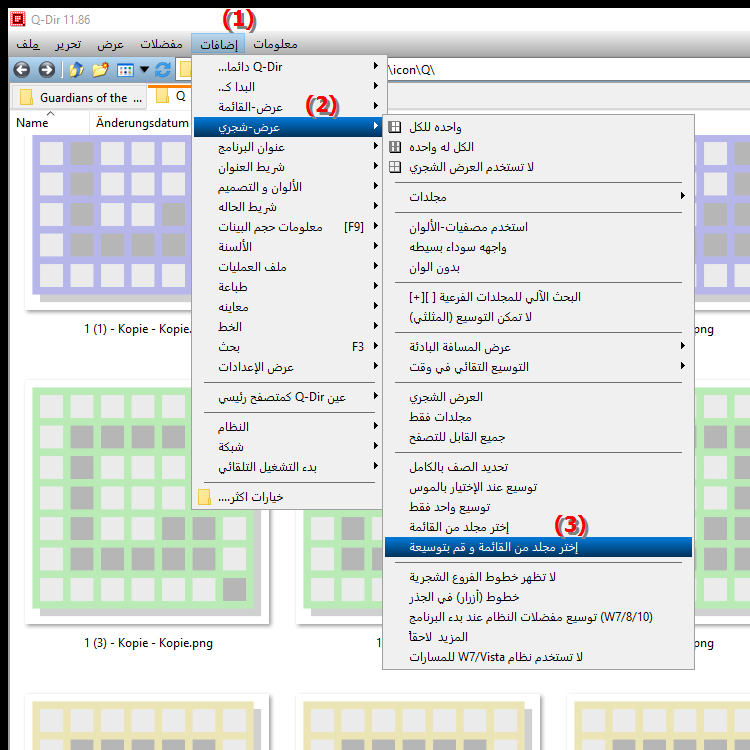Click the icon beside الكل له واحده
The height and width of the screenshot is (750, 750).
(395, 147)
